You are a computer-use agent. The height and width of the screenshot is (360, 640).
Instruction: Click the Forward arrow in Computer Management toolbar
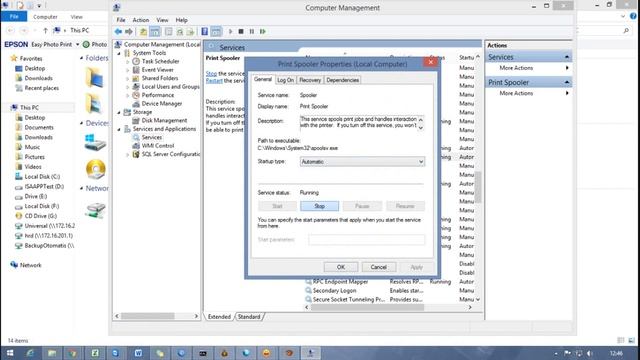pos(129,31)
